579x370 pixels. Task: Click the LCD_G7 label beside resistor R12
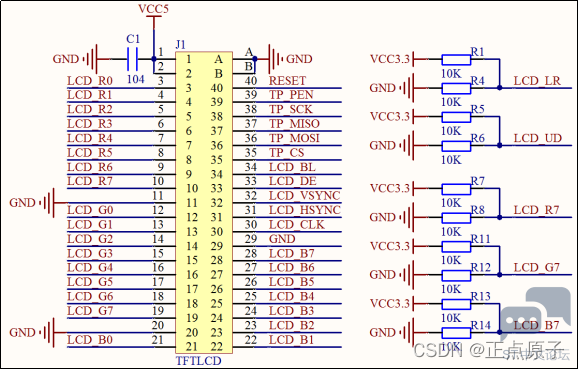(537, 268)
